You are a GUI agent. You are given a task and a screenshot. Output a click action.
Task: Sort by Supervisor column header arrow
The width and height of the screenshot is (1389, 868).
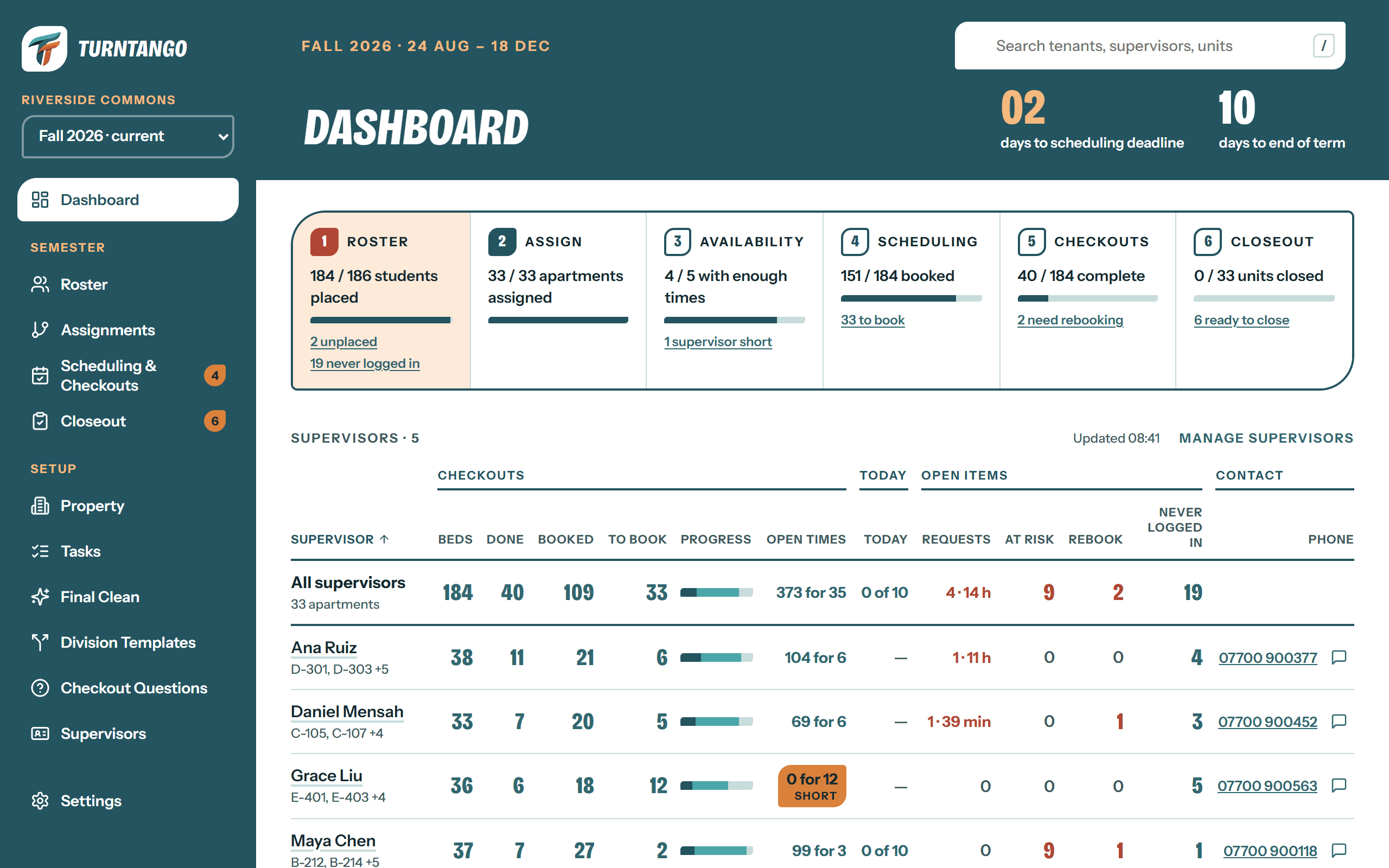(x=385, y=539)
